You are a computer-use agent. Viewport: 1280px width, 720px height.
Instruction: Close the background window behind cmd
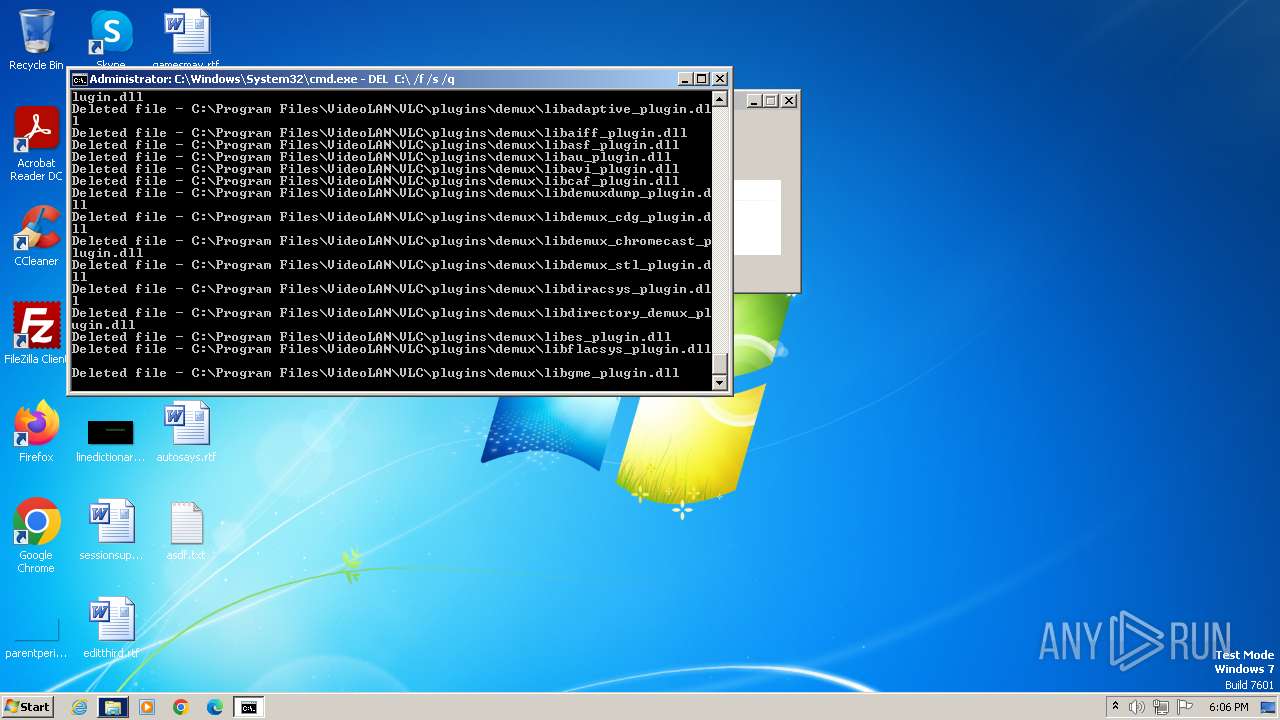tap(789, 100)
